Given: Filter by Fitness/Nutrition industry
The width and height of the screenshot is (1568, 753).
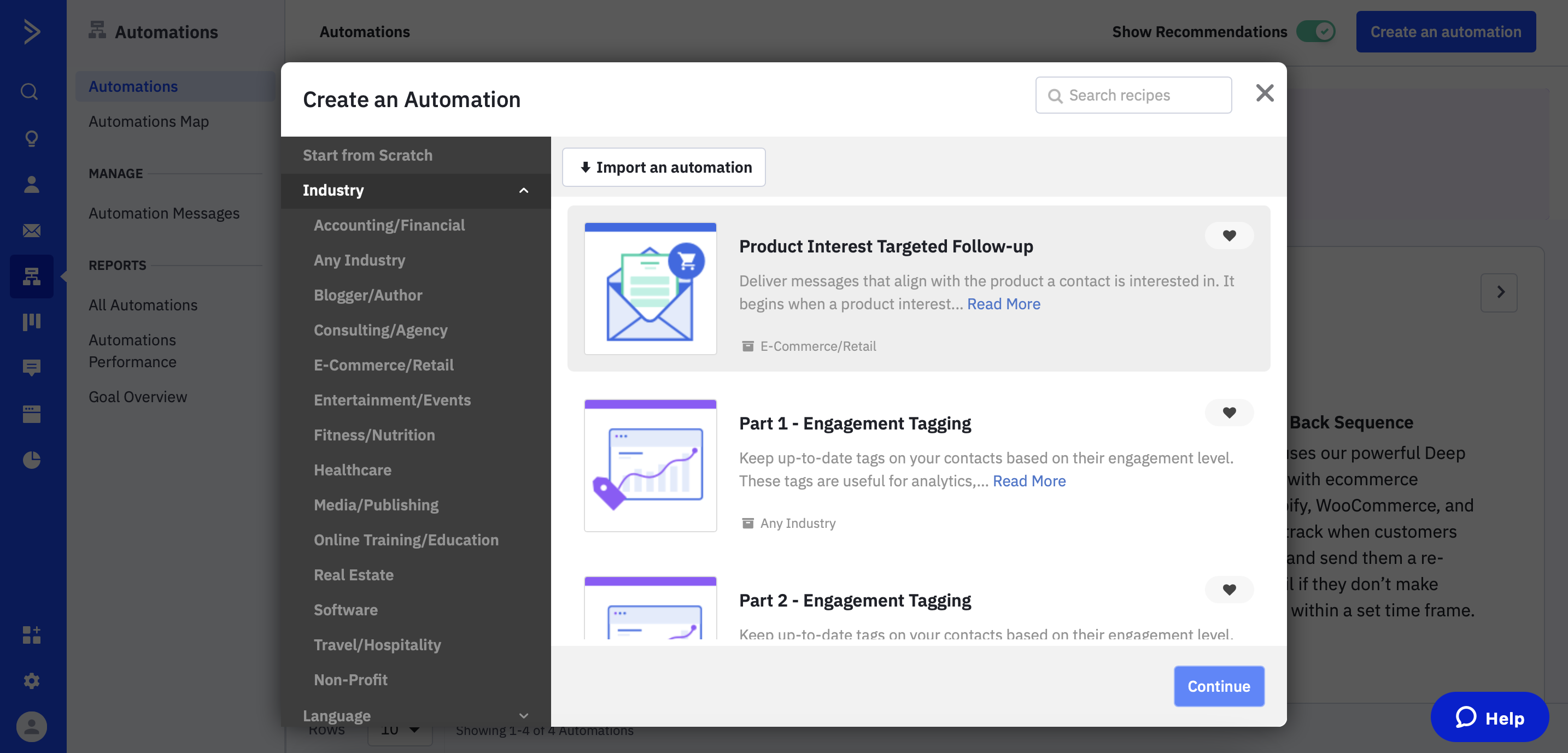Looking at the screenshot, I should [x=374, y=435].
